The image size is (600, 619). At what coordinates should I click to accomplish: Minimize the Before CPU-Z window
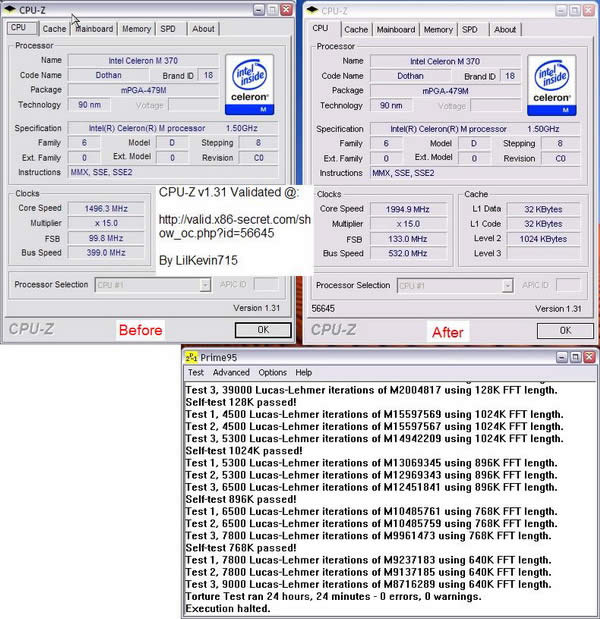click(259, 9)
